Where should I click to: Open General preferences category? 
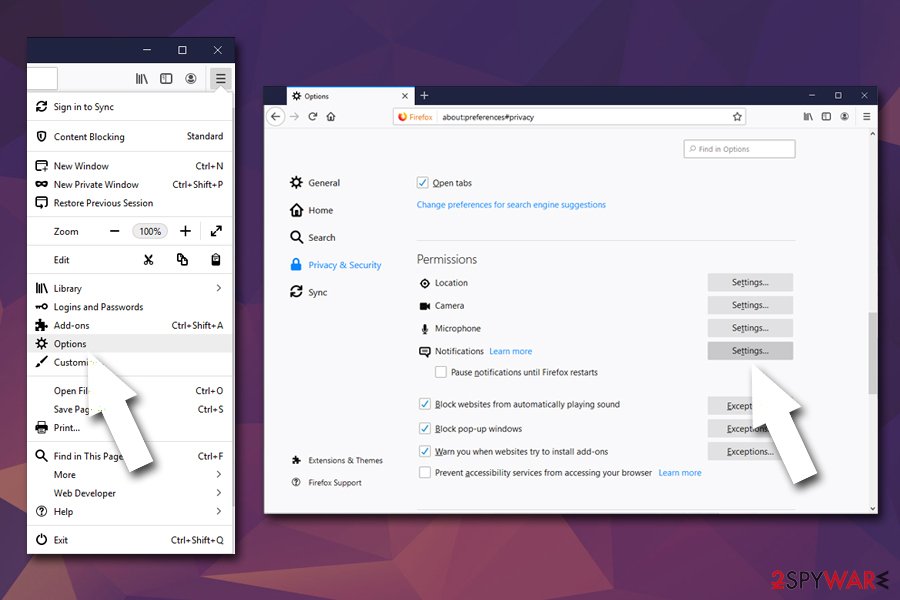(x=315, y=183)
